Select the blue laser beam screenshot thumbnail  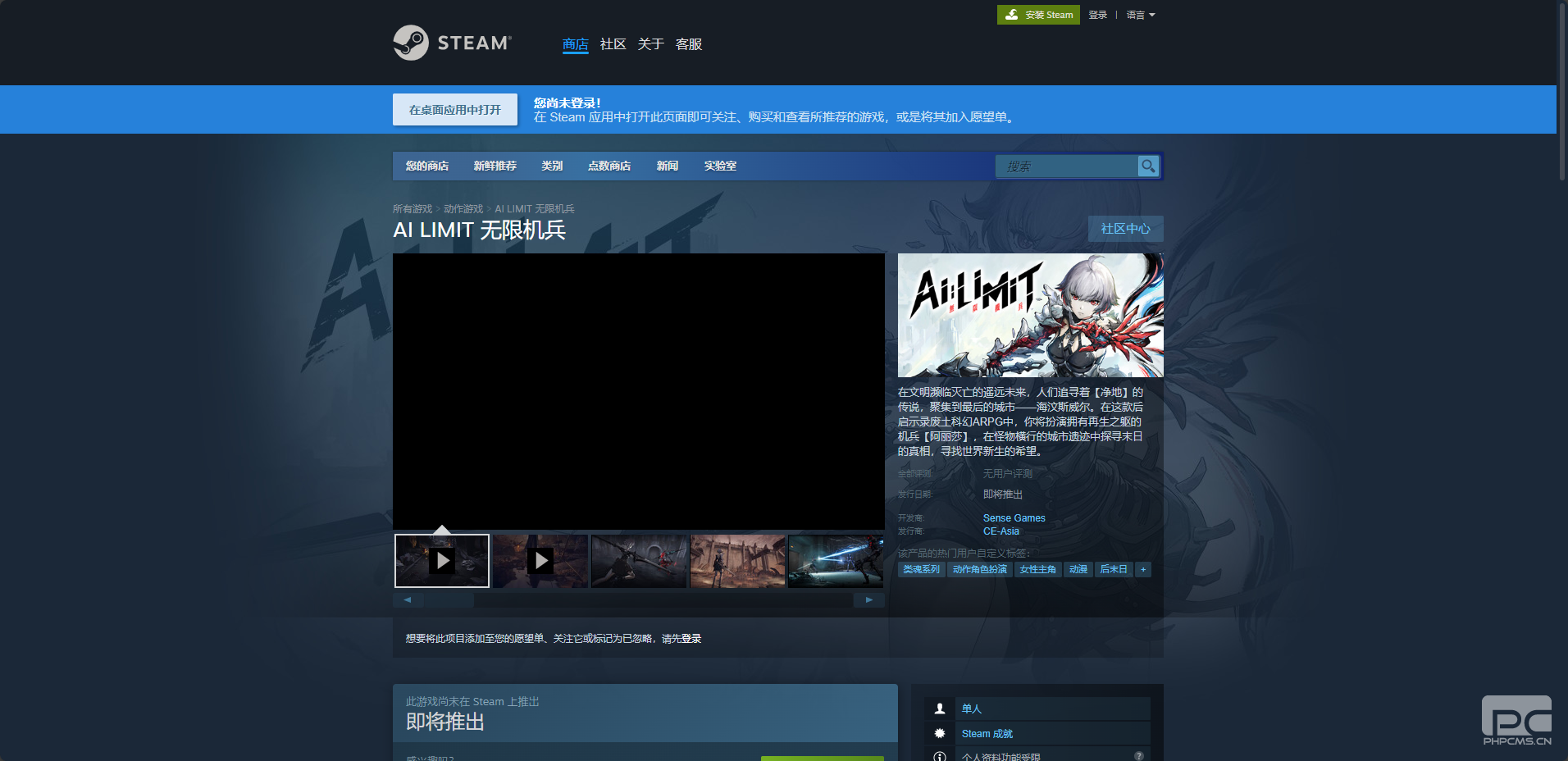point(836,561)
